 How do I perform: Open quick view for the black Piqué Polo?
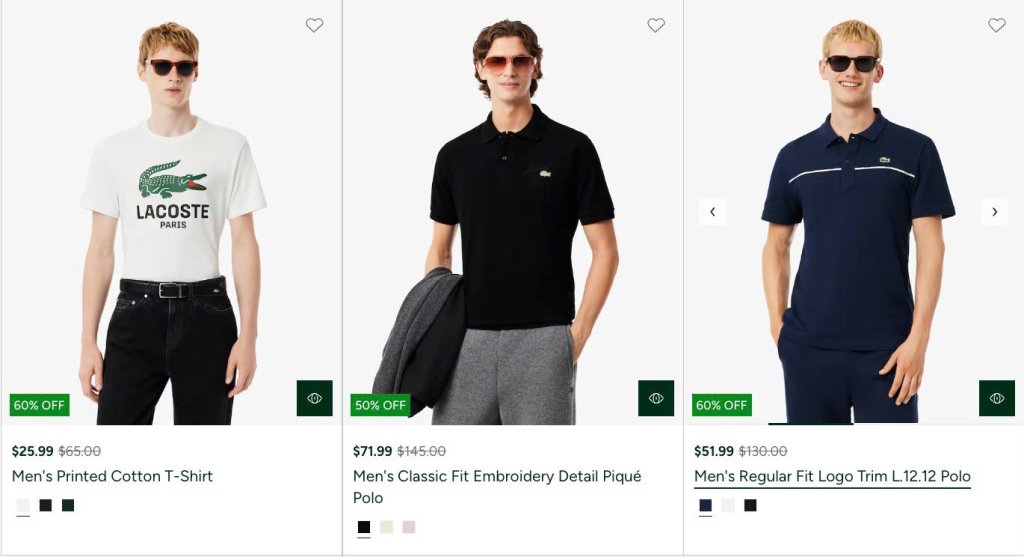coord(656,398)
